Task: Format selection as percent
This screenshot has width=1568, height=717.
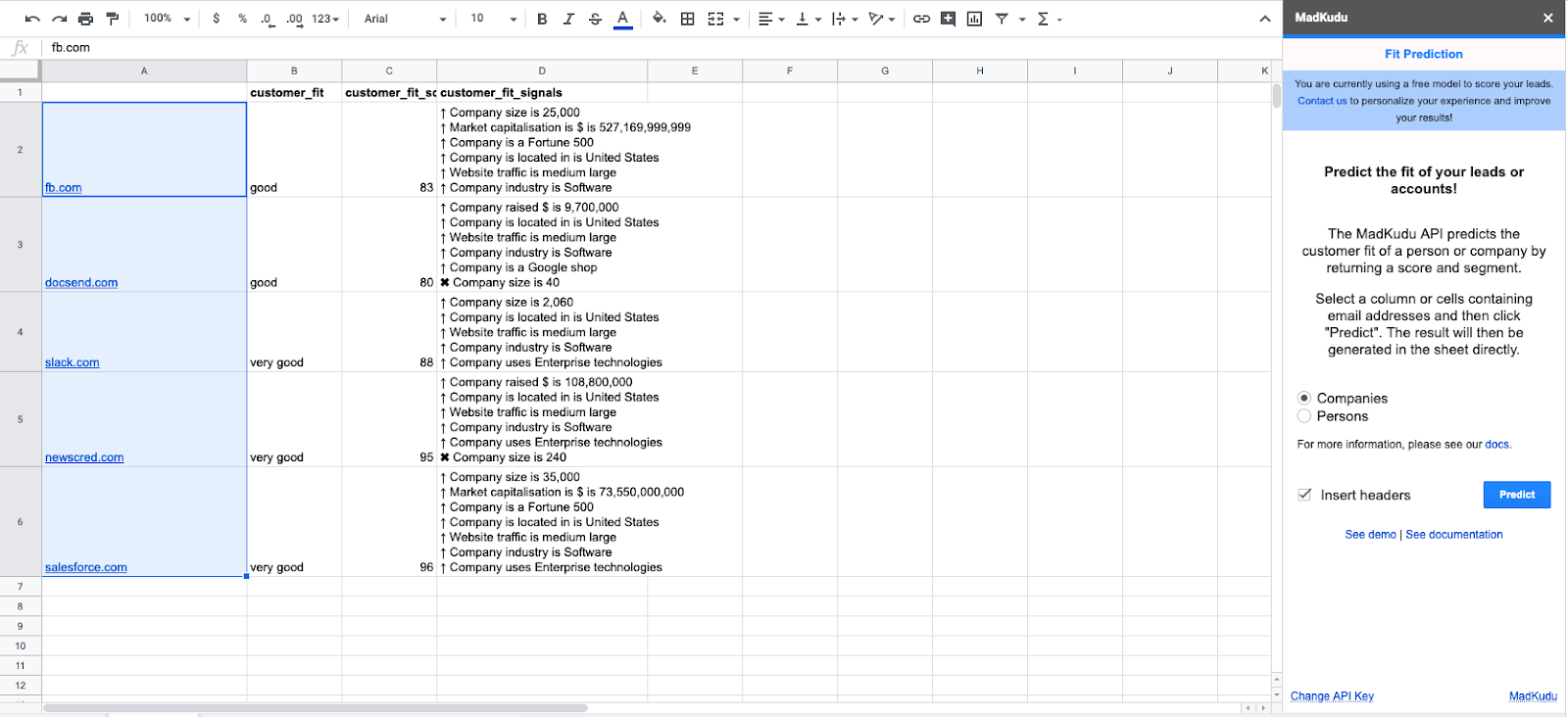Action: coord(242,19)
